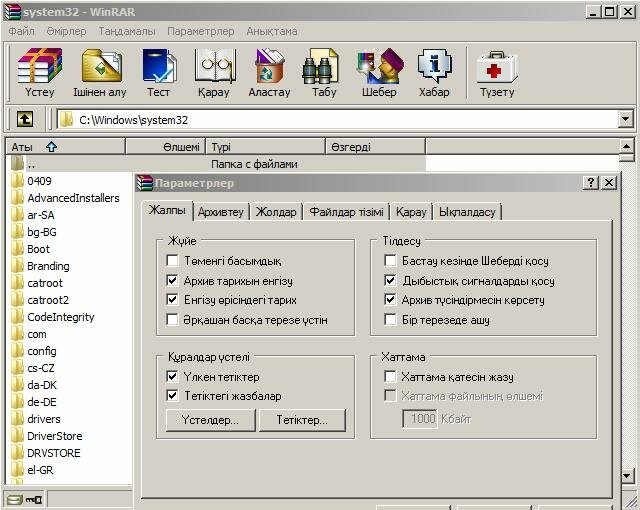The image size is (640, 510).
Task: Select the 0409 folder
Action: [32, 181]
